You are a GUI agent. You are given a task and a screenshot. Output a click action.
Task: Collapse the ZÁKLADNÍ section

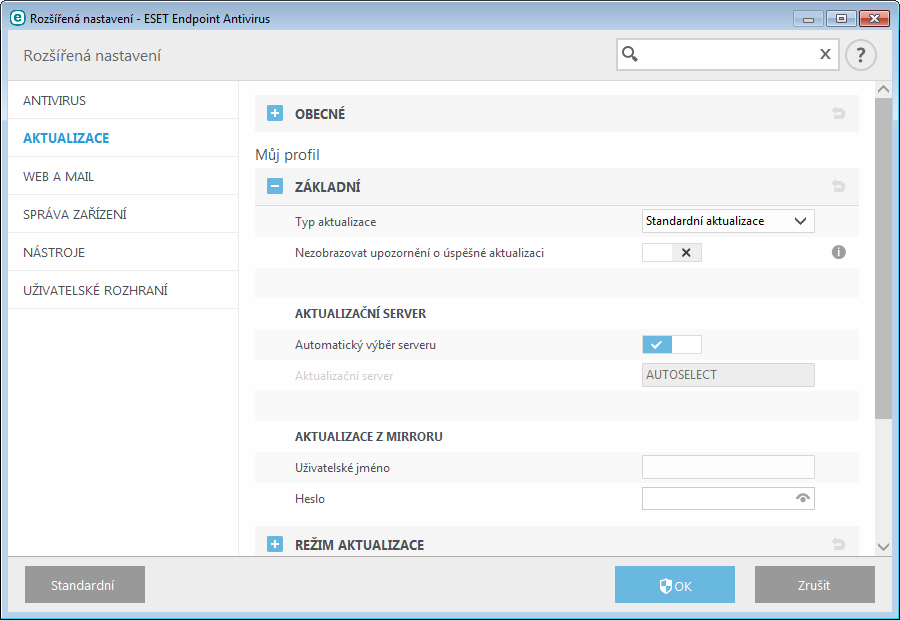point(275,186)
